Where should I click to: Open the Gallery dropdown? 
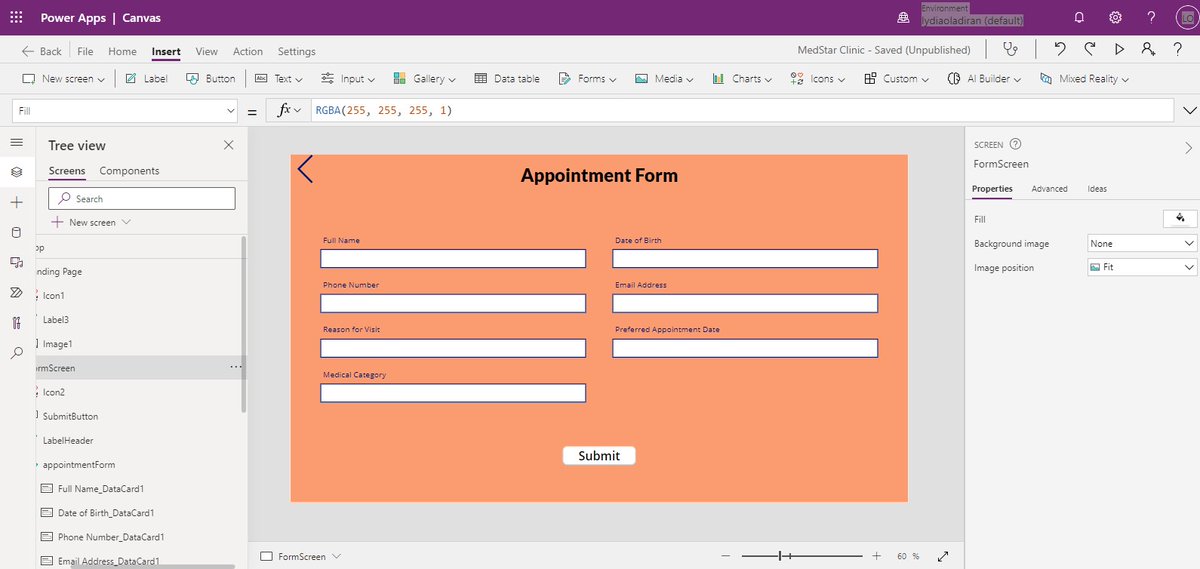[x=424, y=79]
